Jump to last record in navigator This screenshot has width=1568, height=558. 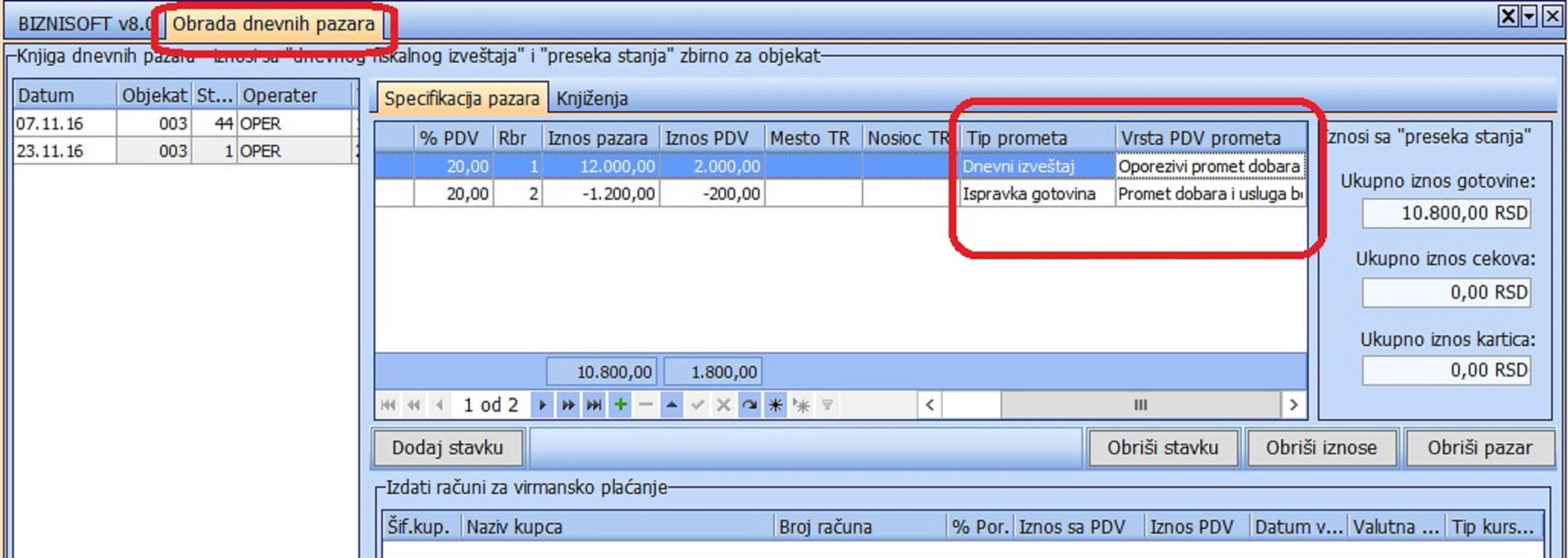click(x=594, y=405)
